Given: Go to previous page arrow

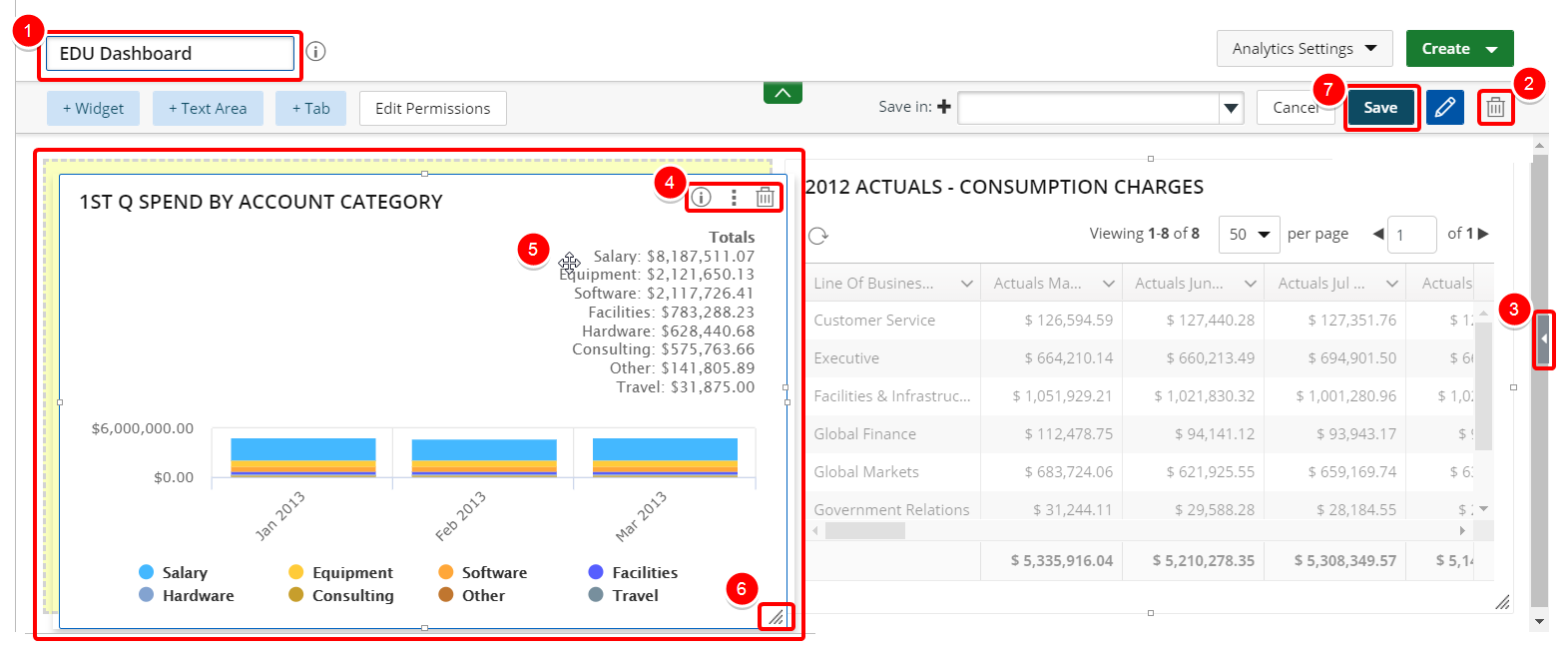Looking at the screenshot, I should [1378, 234].
